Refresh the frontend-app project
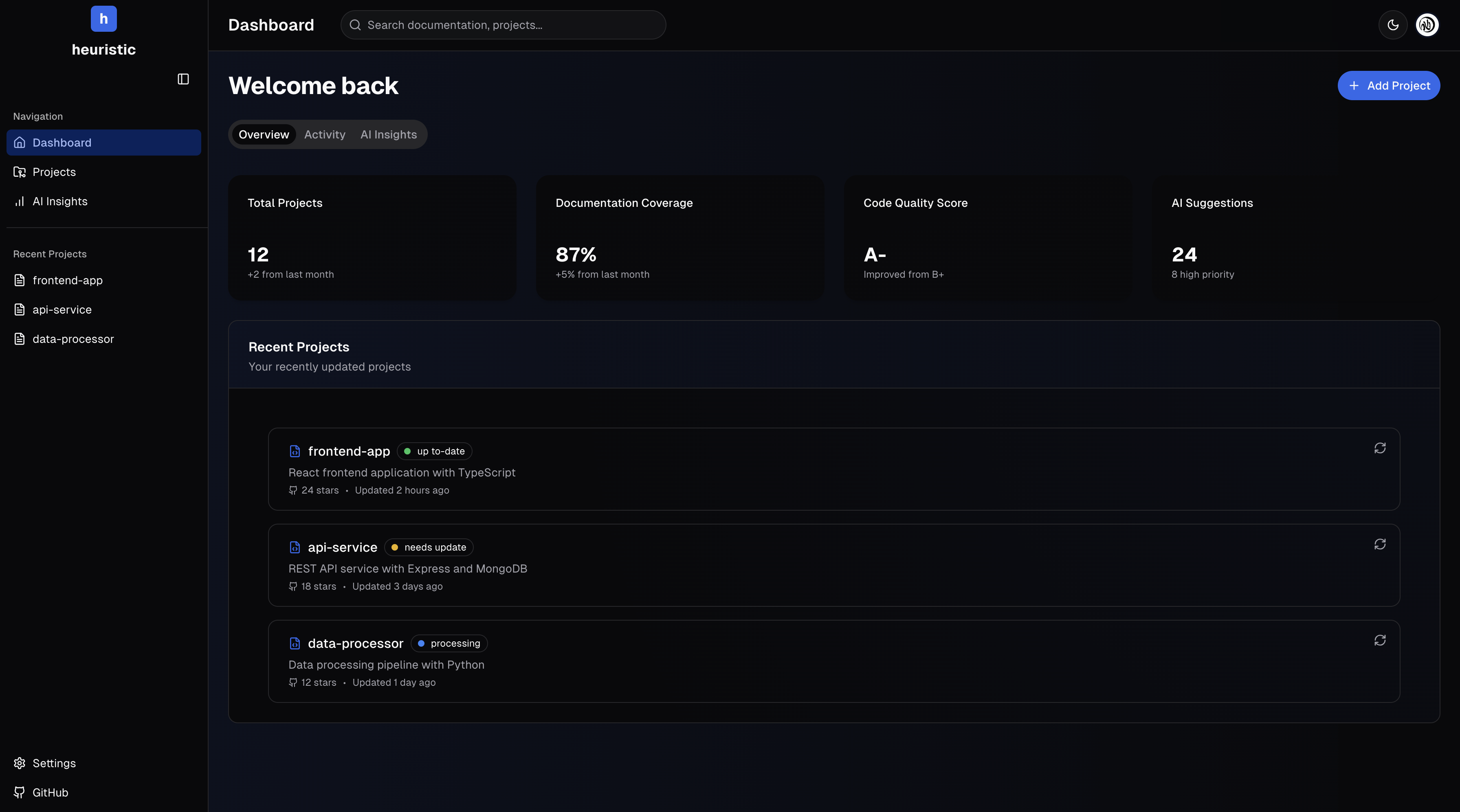Image resolution: width=1460 pixels, height=812 pixels. click(1379, 448)
